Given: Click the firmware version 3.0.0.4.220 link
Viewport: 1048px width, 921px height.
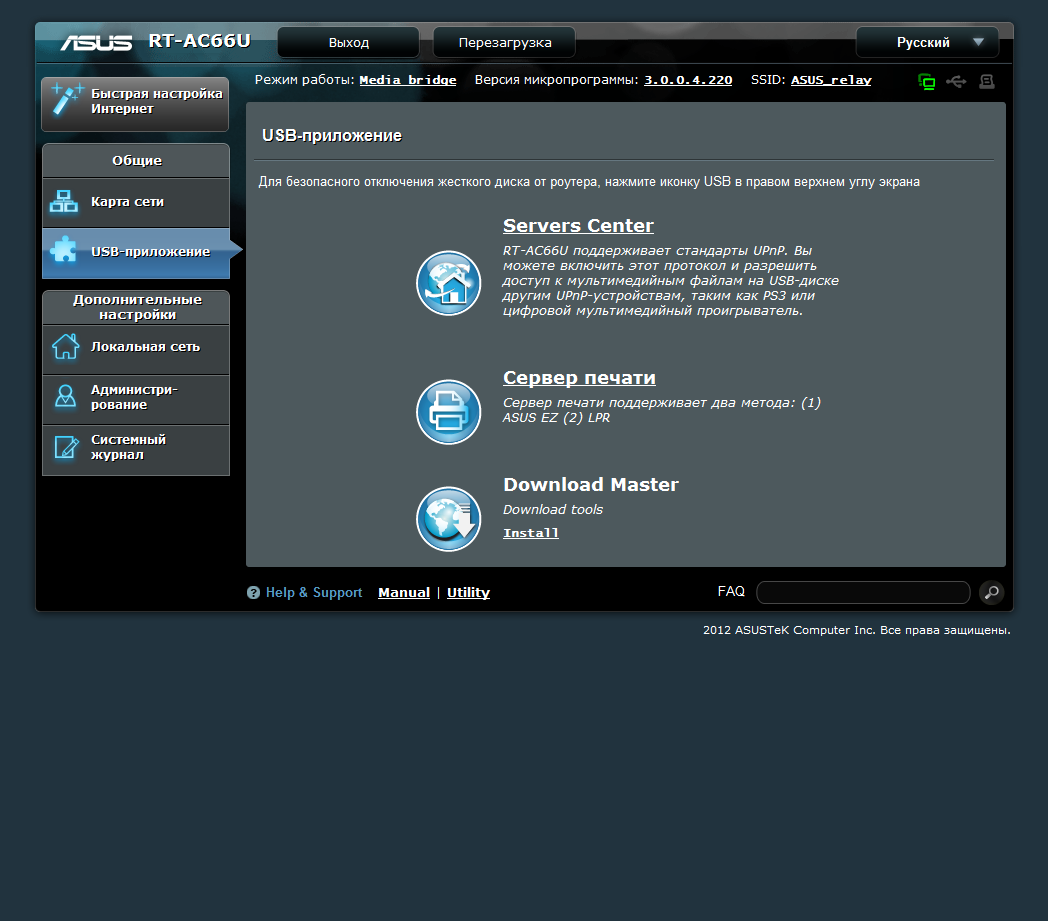Looking at the screenshot, I should (688, 80).
